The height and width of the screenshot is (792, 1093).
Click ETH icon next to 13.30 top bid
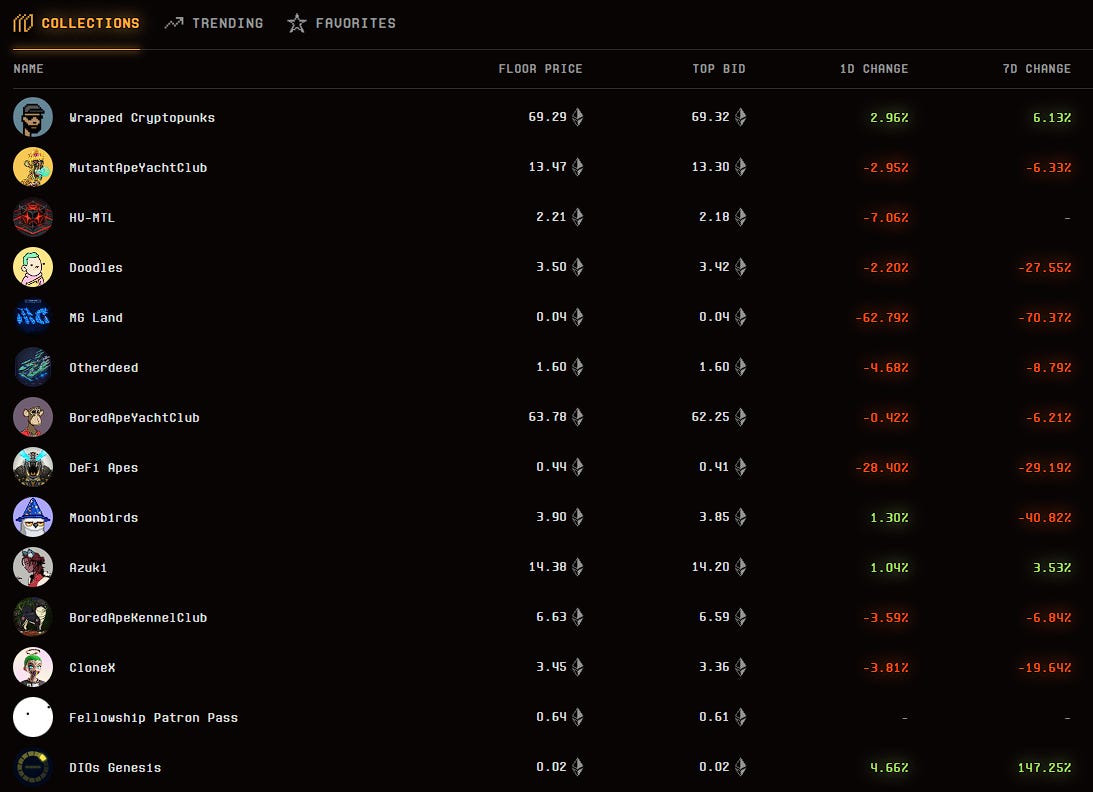pyautogui.click(x=740, y=167)
